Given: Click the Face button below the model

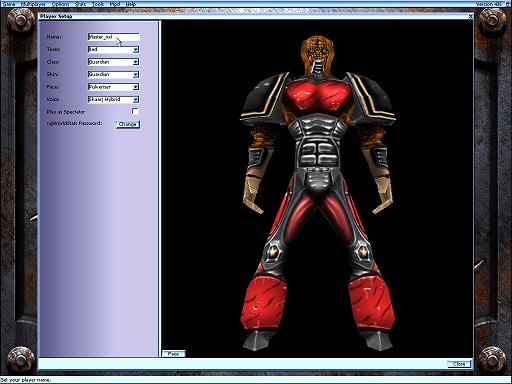Looking at the screenshot, I should tap(173, 354).
